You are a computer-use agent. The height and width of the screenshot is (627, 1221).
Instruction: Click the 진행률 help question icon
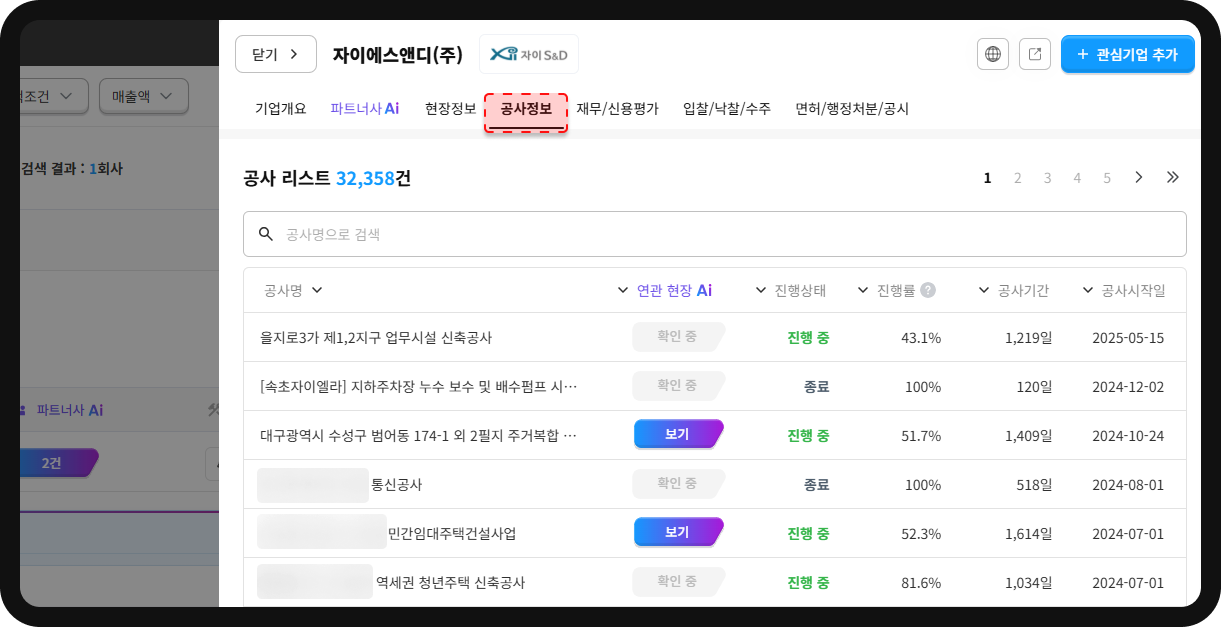(928, 290)
